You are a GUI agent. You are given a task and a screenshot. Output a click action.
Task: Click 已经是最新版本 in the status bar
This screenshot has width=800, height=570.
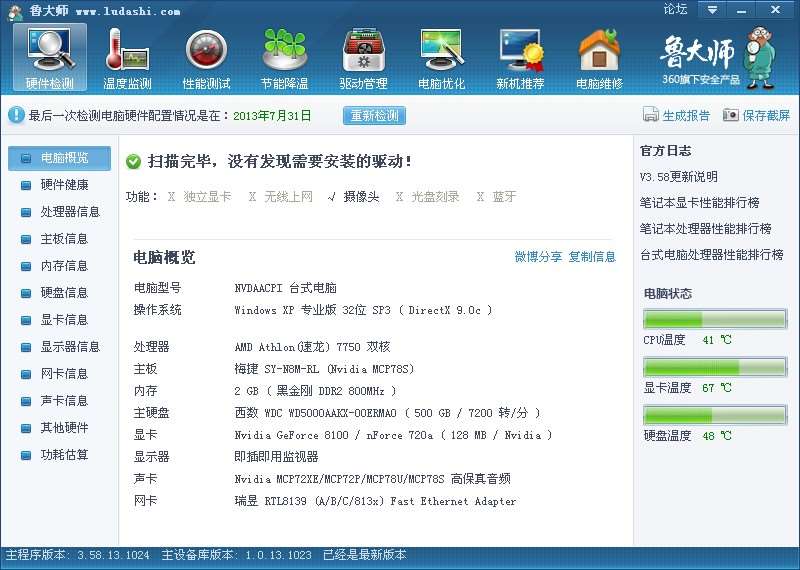(x=365, y=555)
